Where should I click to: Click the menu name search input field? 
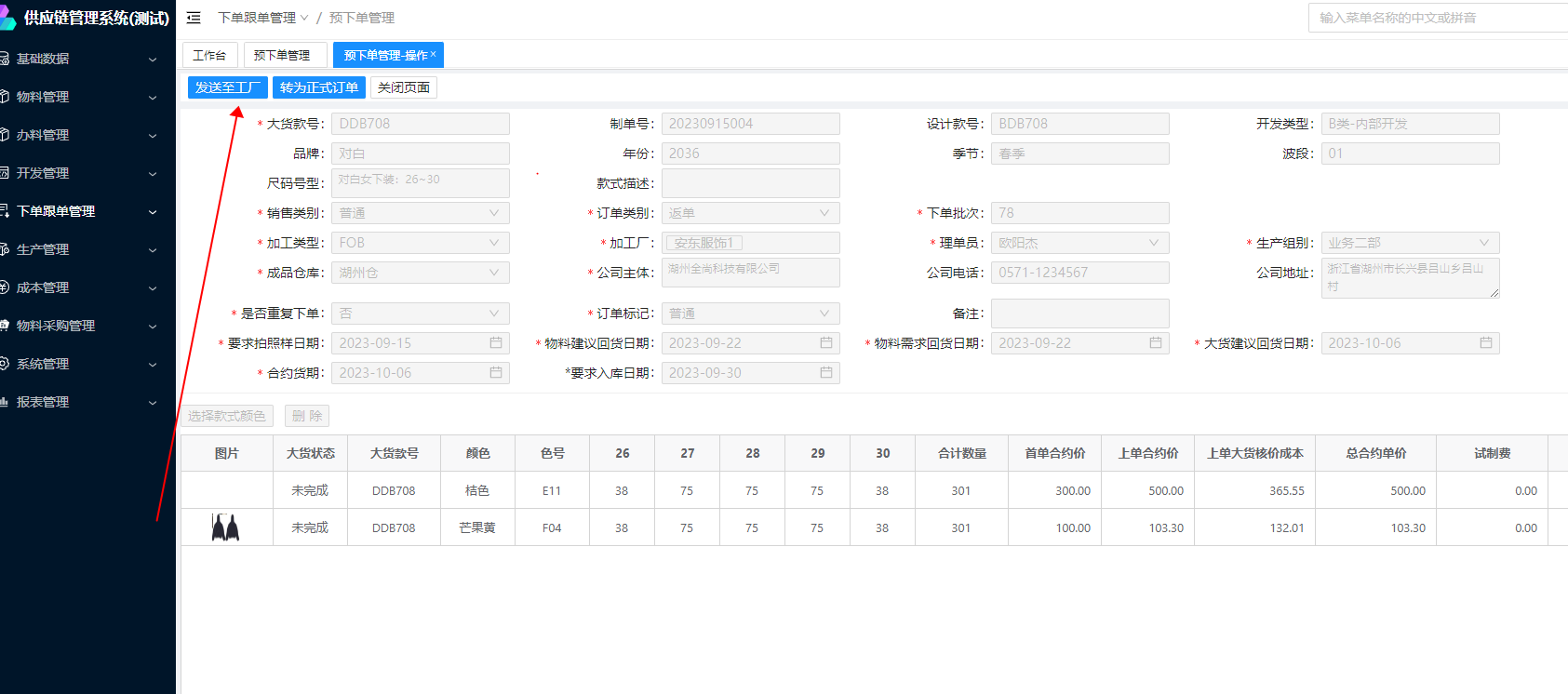1438,18
